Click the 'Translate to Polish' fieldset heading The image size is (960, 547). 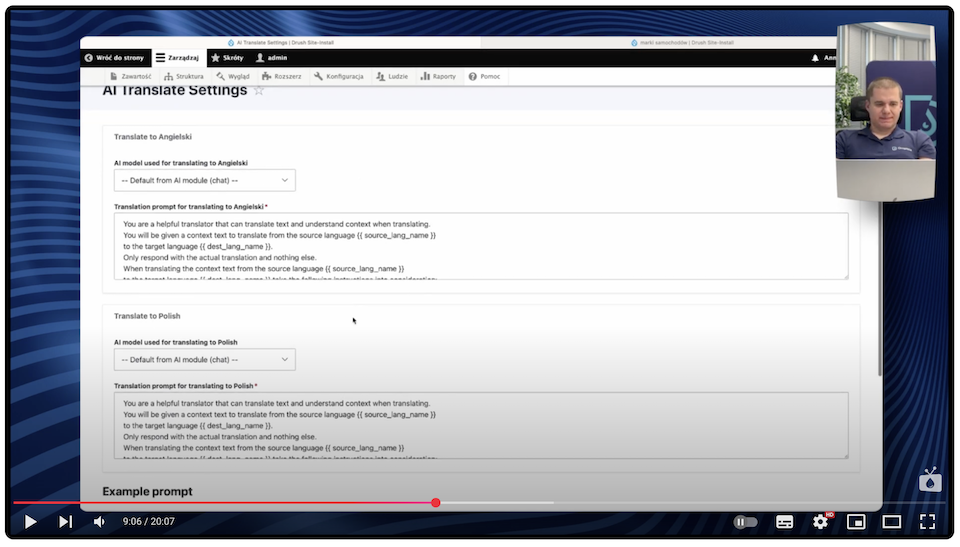click(147, 316)
